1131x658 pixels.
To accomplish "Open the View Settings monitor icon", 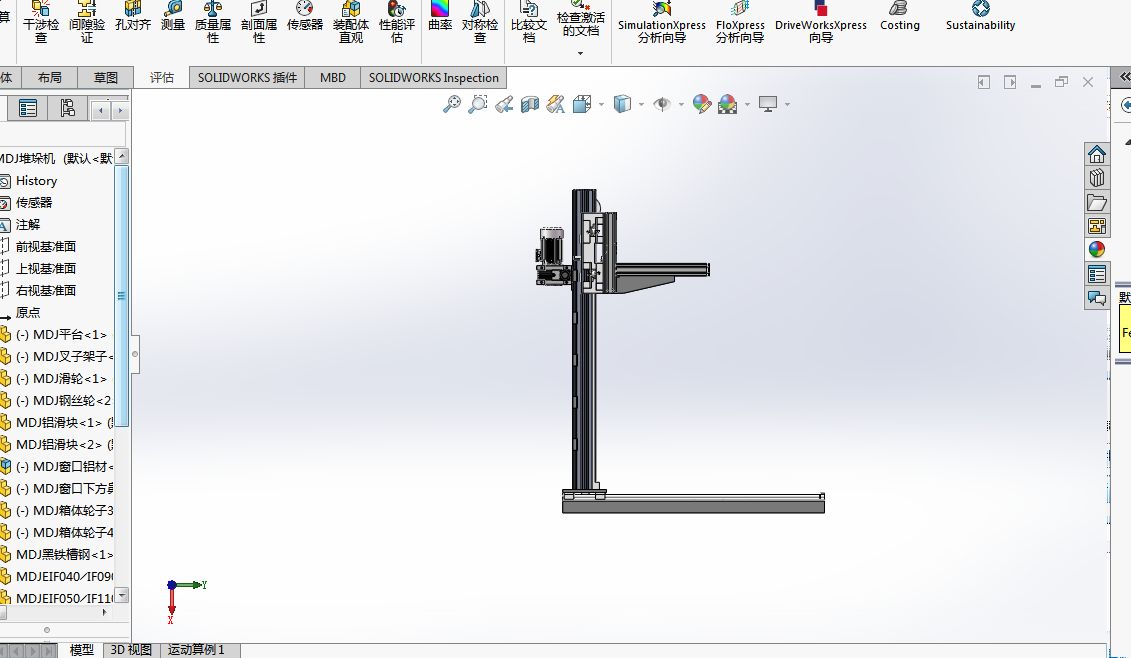I will (x=768, y=105).
